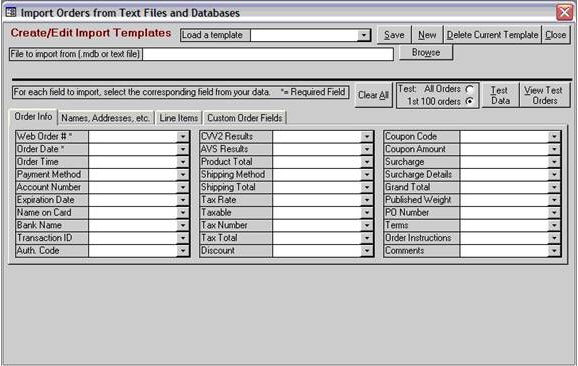Click the Clear All button
This screenshot has height=366, width=578.
click(x=373, y=95)
